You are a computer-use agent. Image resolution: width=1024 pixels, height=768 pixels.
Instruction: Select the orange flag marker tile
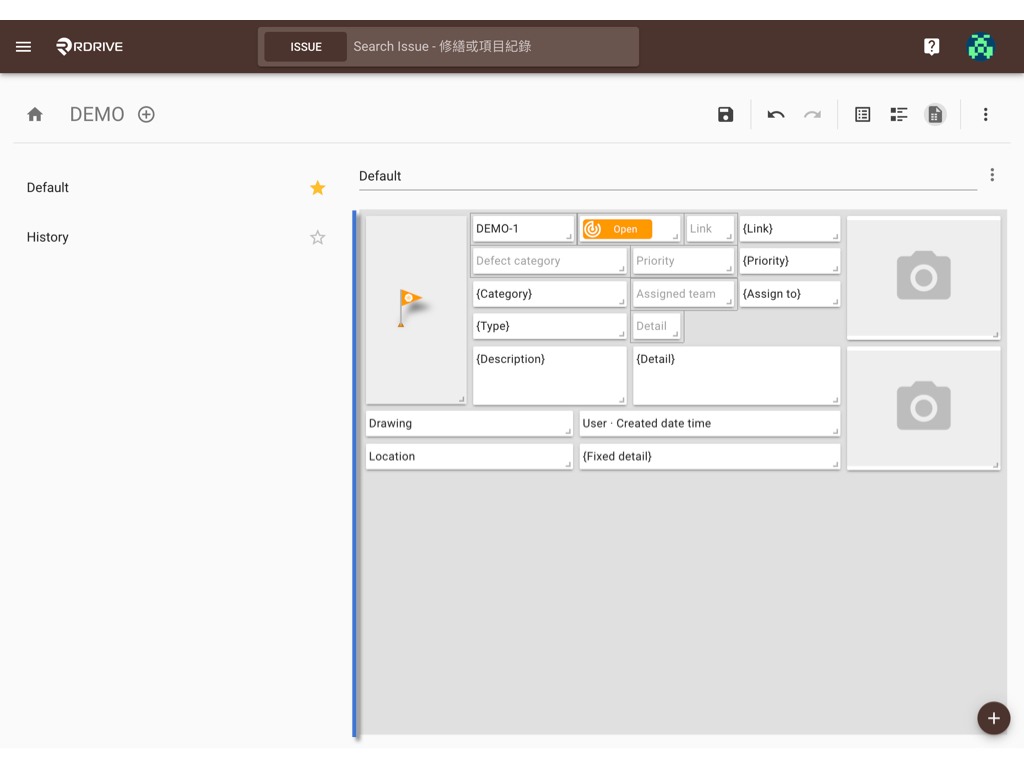pos(415,310)
